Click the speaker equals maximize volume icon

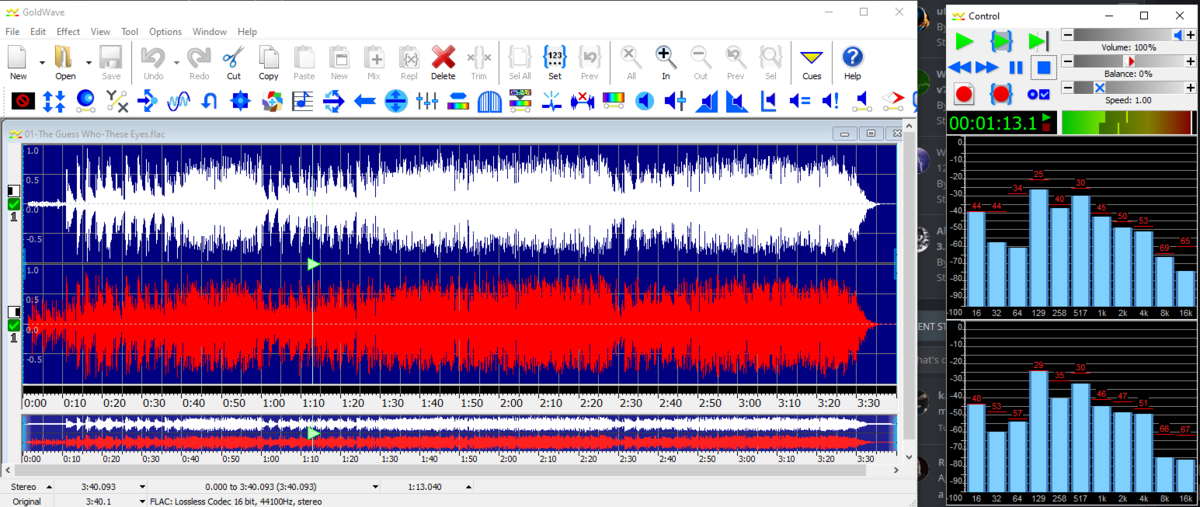pyautogui.click(x=799, y=101)
